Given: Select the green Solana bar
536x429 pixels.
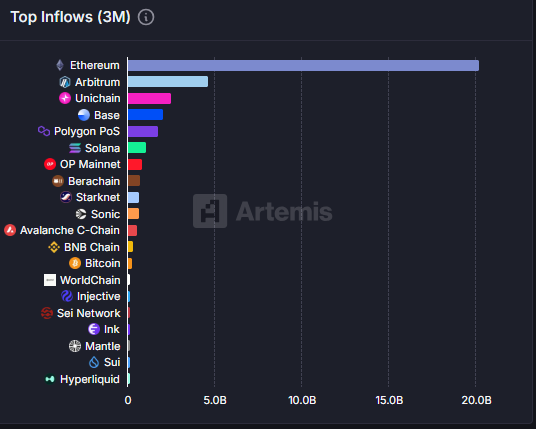Looking at the screenshot, I should click(x=137, y=148).
